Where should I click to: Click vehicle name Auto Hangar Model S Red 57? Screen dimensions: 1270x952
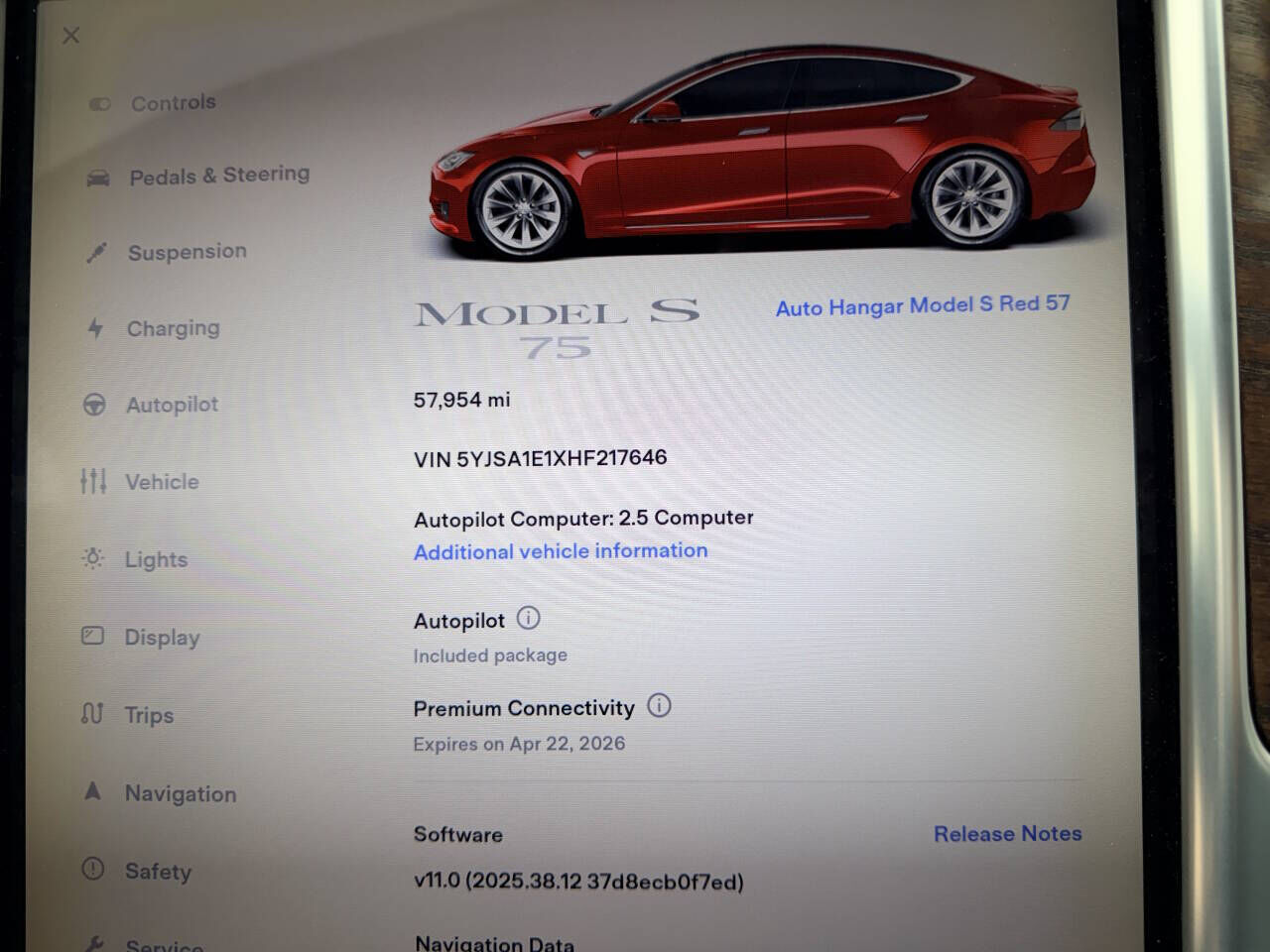[x=923, y=305]
